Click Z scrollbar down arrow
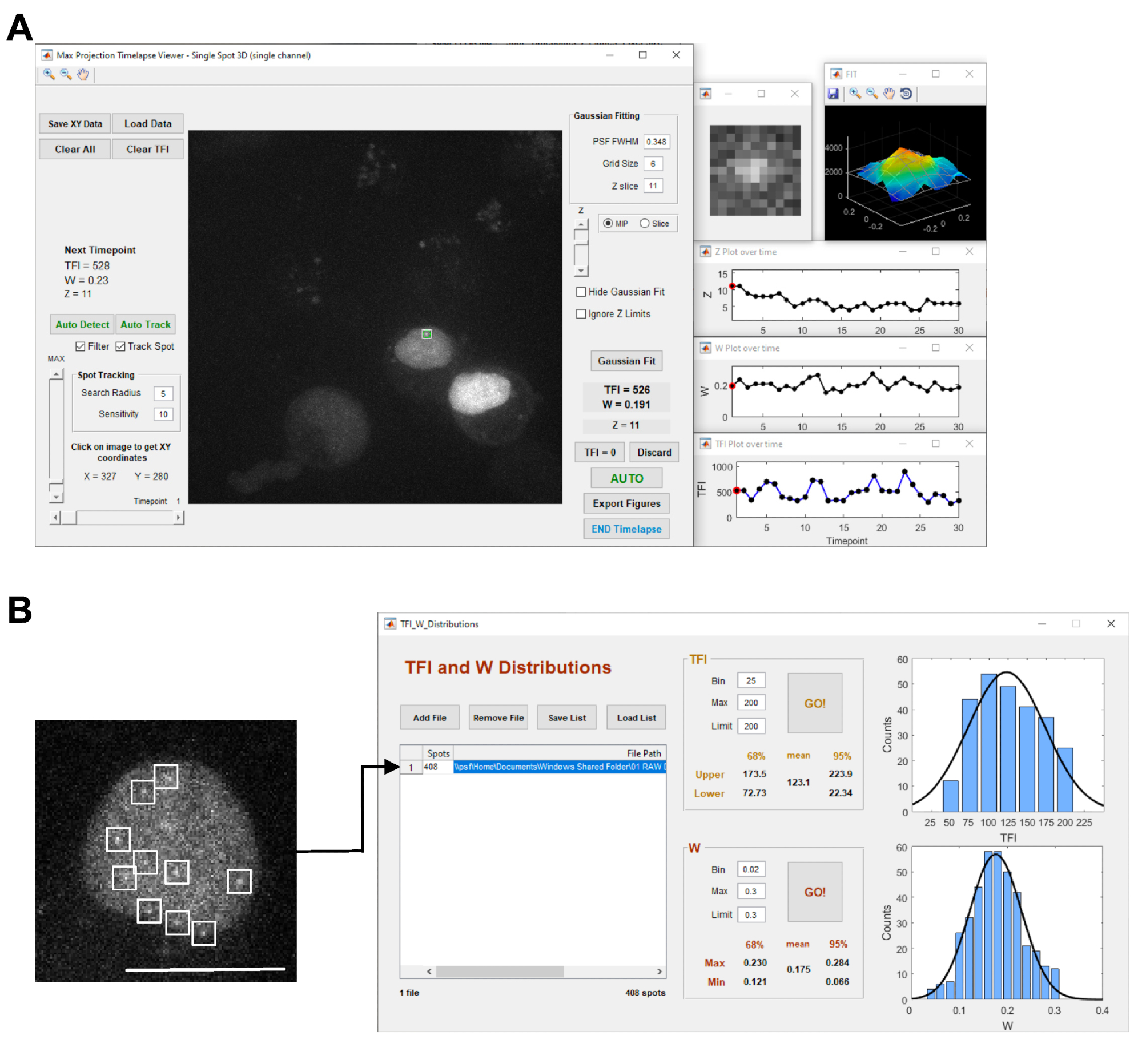This screenshot has height=1064, width=1142. [x=581, y=271]
